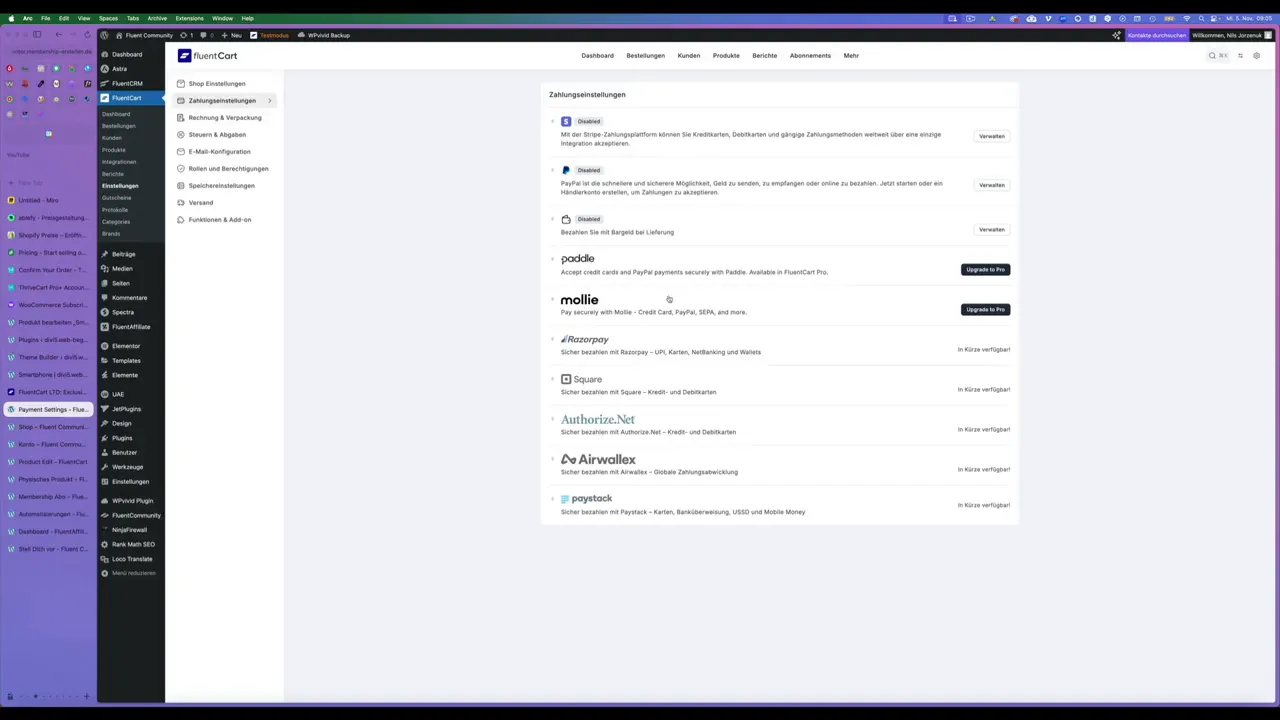Enable the Paddle payment toggle
Viewport: 1280px width, 720px height.
[x=553, y=258]
